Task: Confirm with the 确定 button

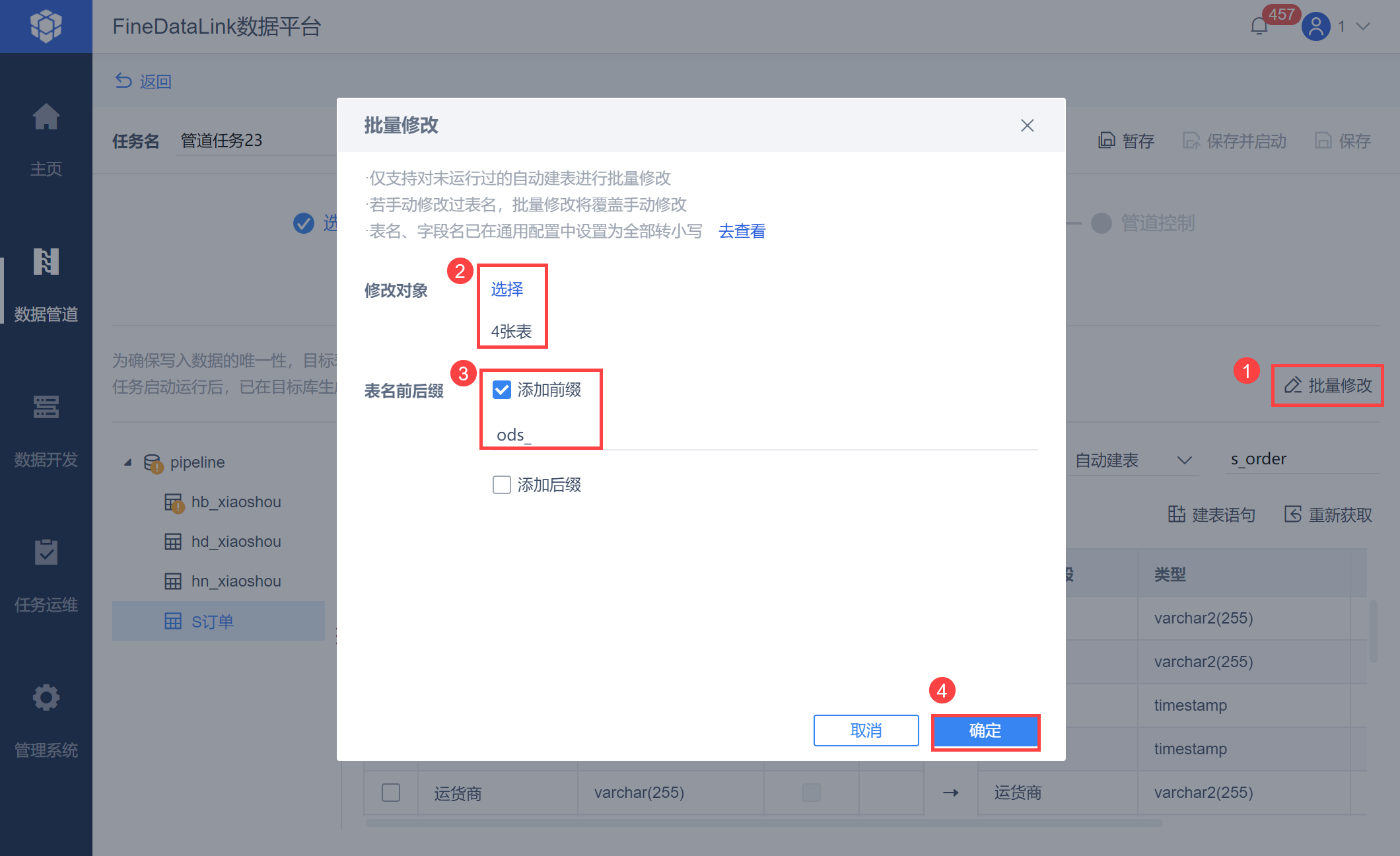Action: click(985, 731)
